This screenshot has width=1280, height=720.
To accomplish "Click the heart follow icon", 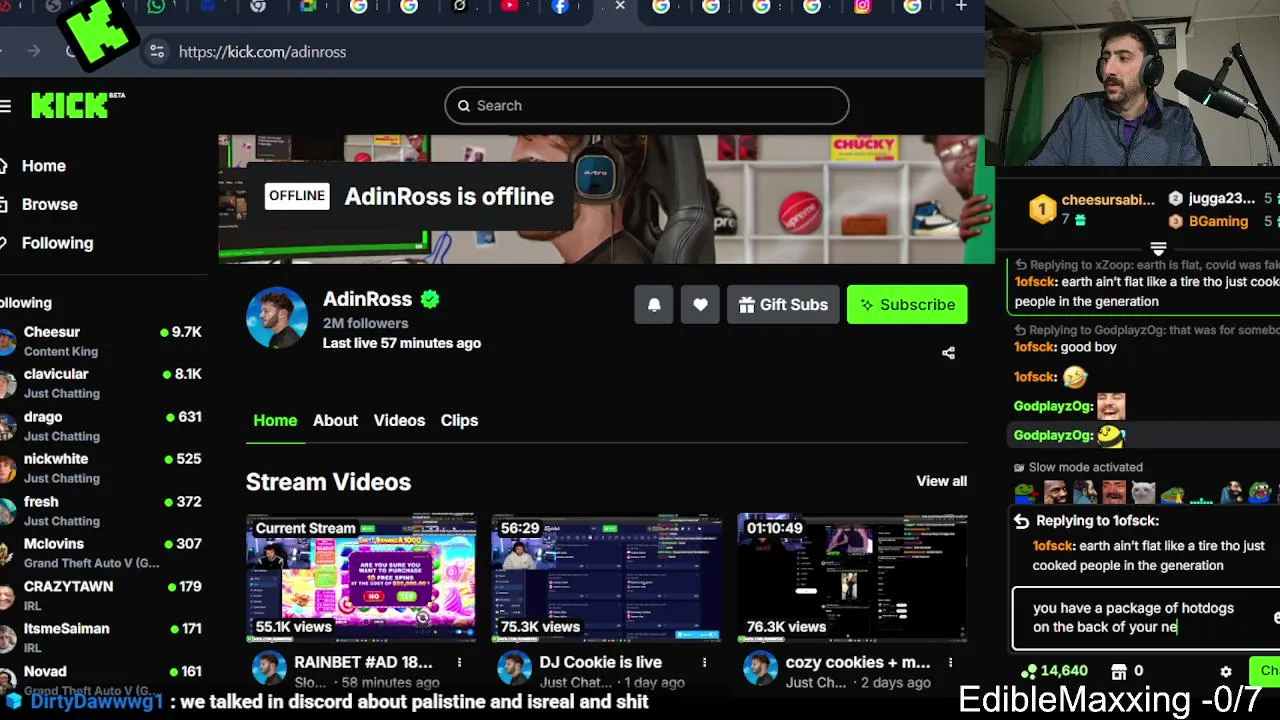I will [x=700, y=305].
